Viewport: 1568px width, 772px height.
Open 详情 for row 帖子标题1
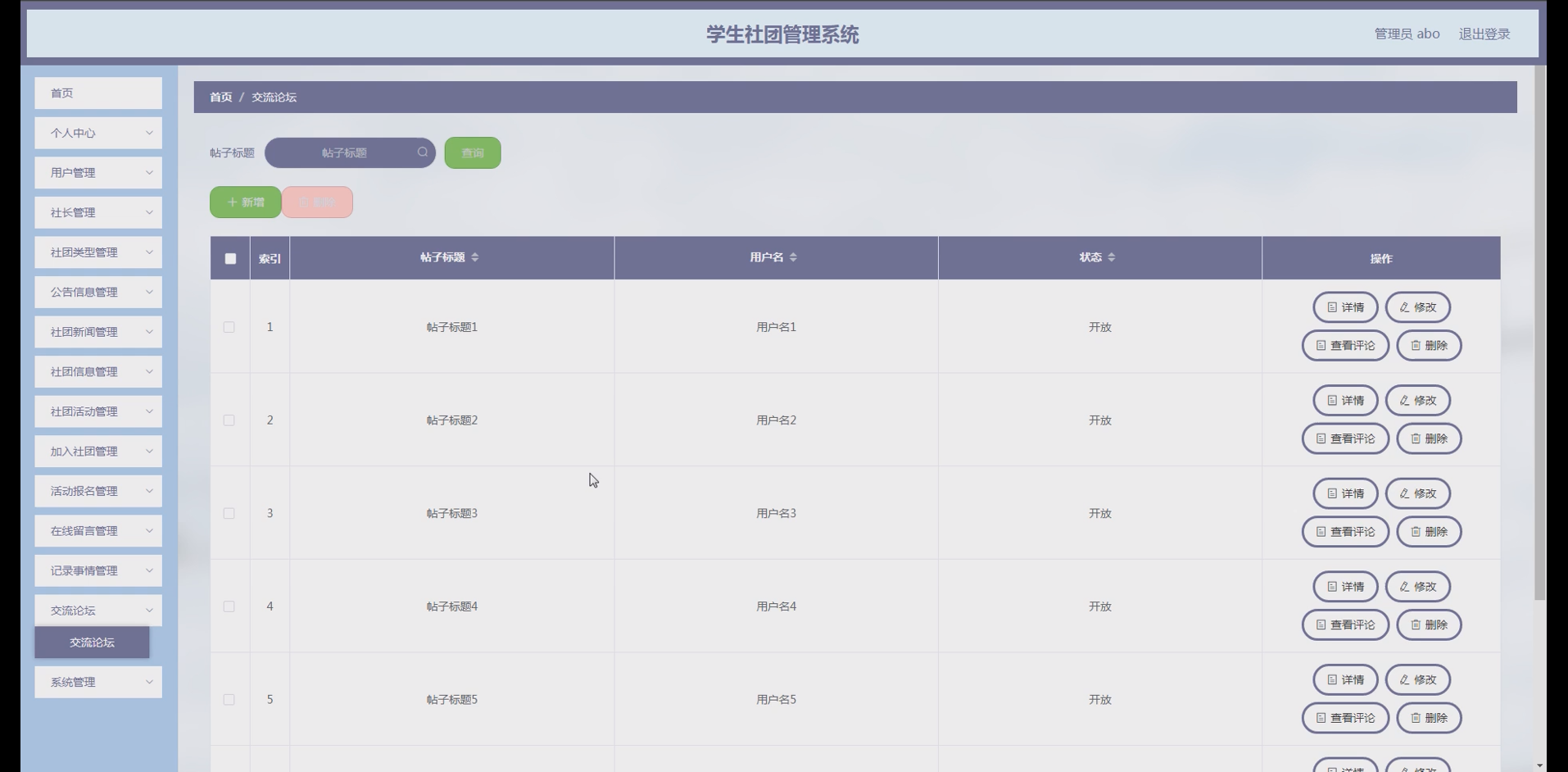tap(1345, 307)
